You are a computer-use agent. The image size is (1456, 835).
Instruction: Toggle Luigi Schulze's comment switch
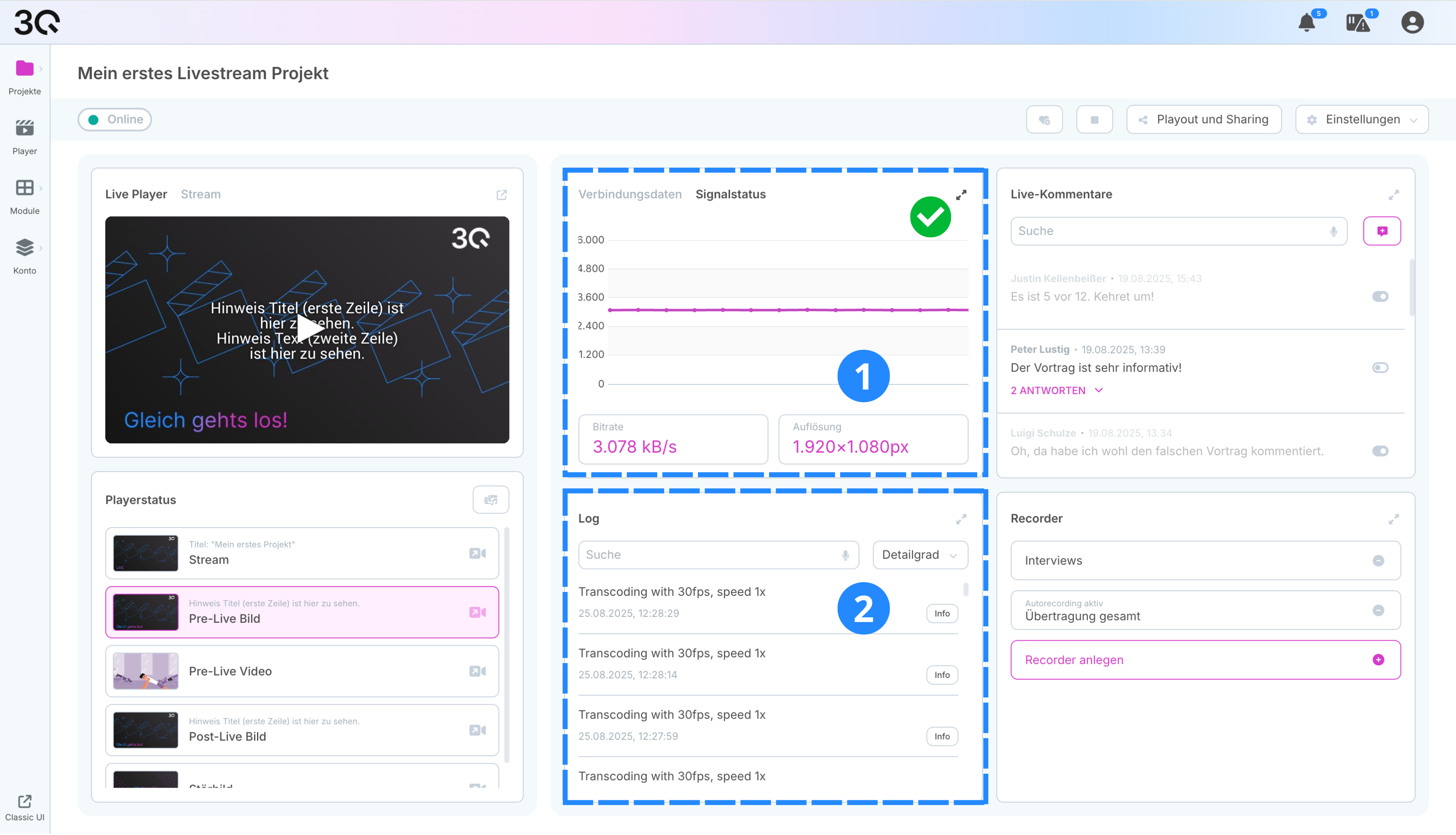click(x=1380, y=451)
